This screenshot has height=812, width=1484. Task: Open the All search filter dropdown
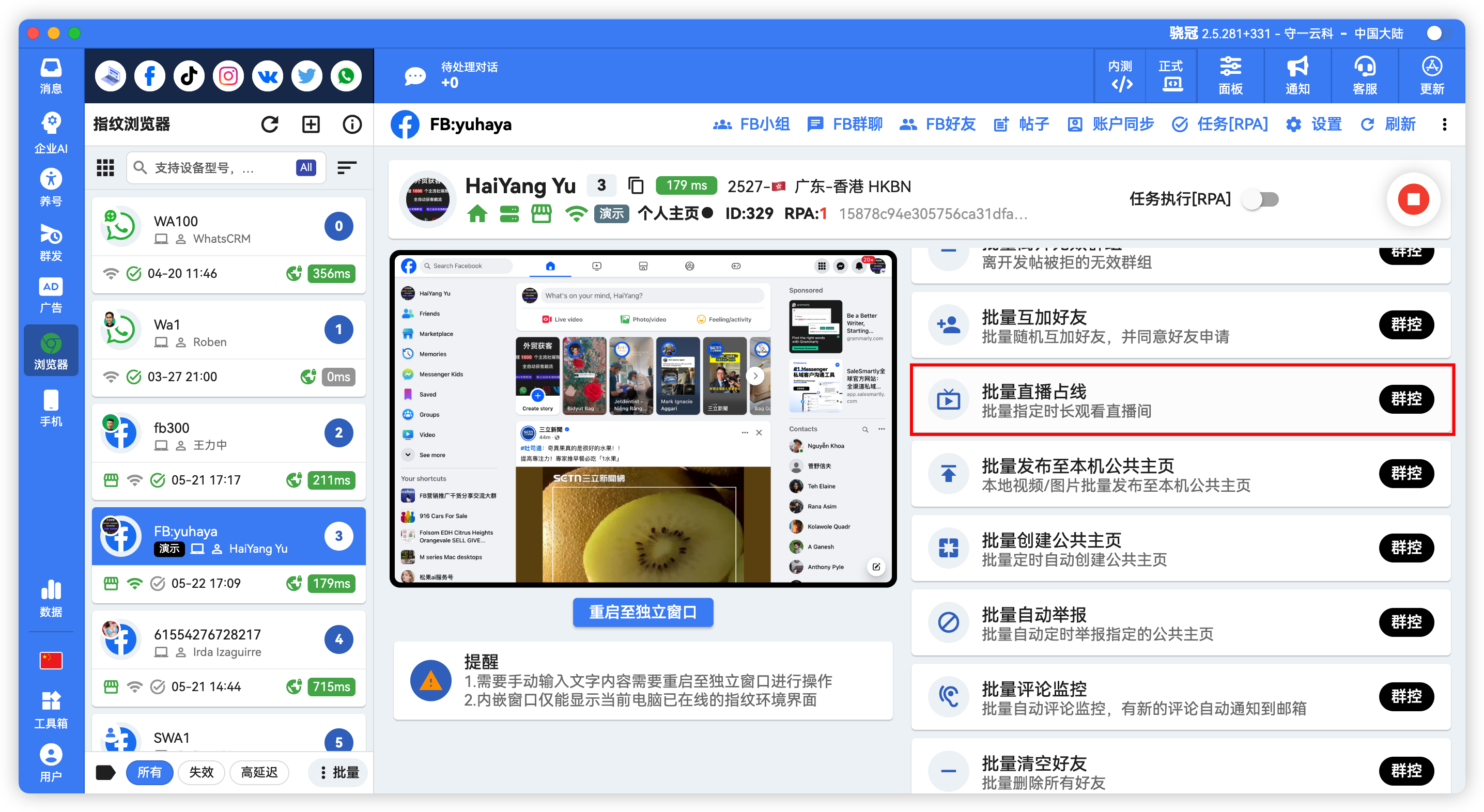305,167
